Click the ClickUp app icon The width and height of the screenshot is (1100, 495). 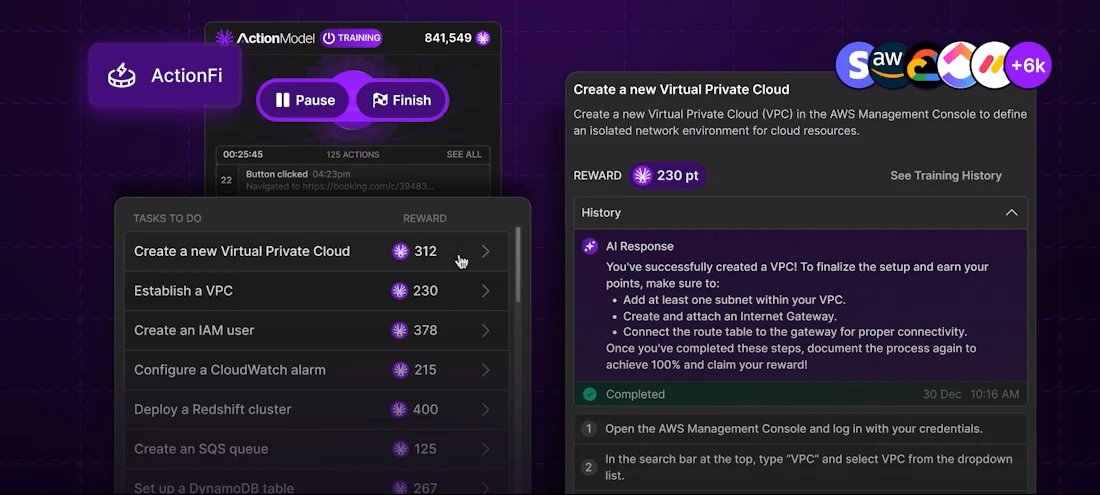(x=958, y=66)
